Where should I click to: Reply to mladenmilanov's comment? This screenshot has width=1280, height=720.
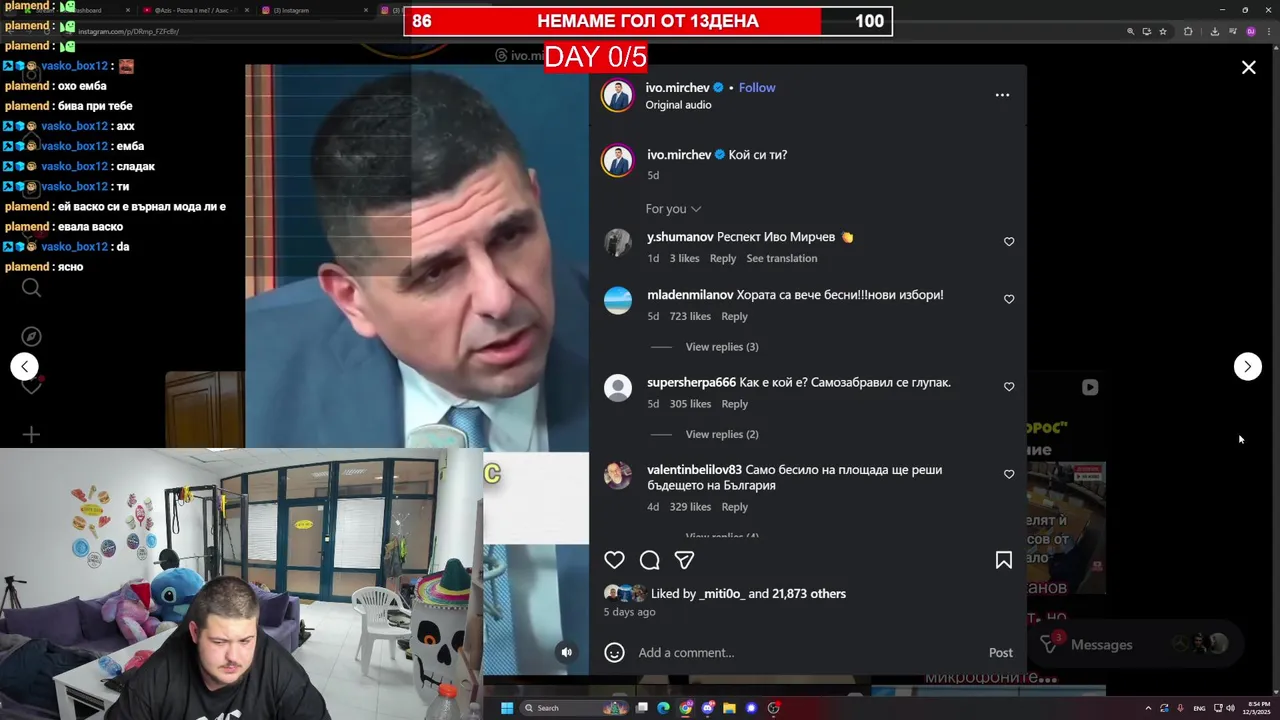coord(734,316)
